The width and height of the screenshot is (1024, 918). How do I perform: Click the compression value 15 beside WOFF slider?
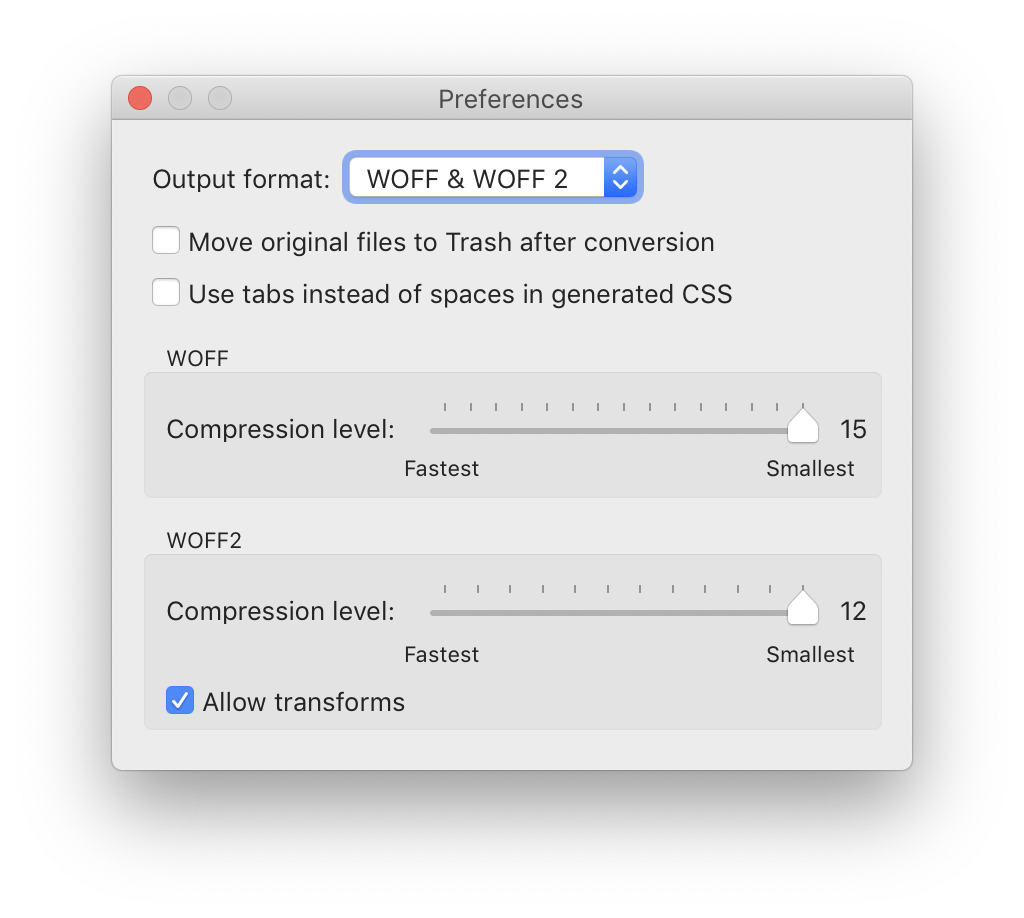point(855,429)
